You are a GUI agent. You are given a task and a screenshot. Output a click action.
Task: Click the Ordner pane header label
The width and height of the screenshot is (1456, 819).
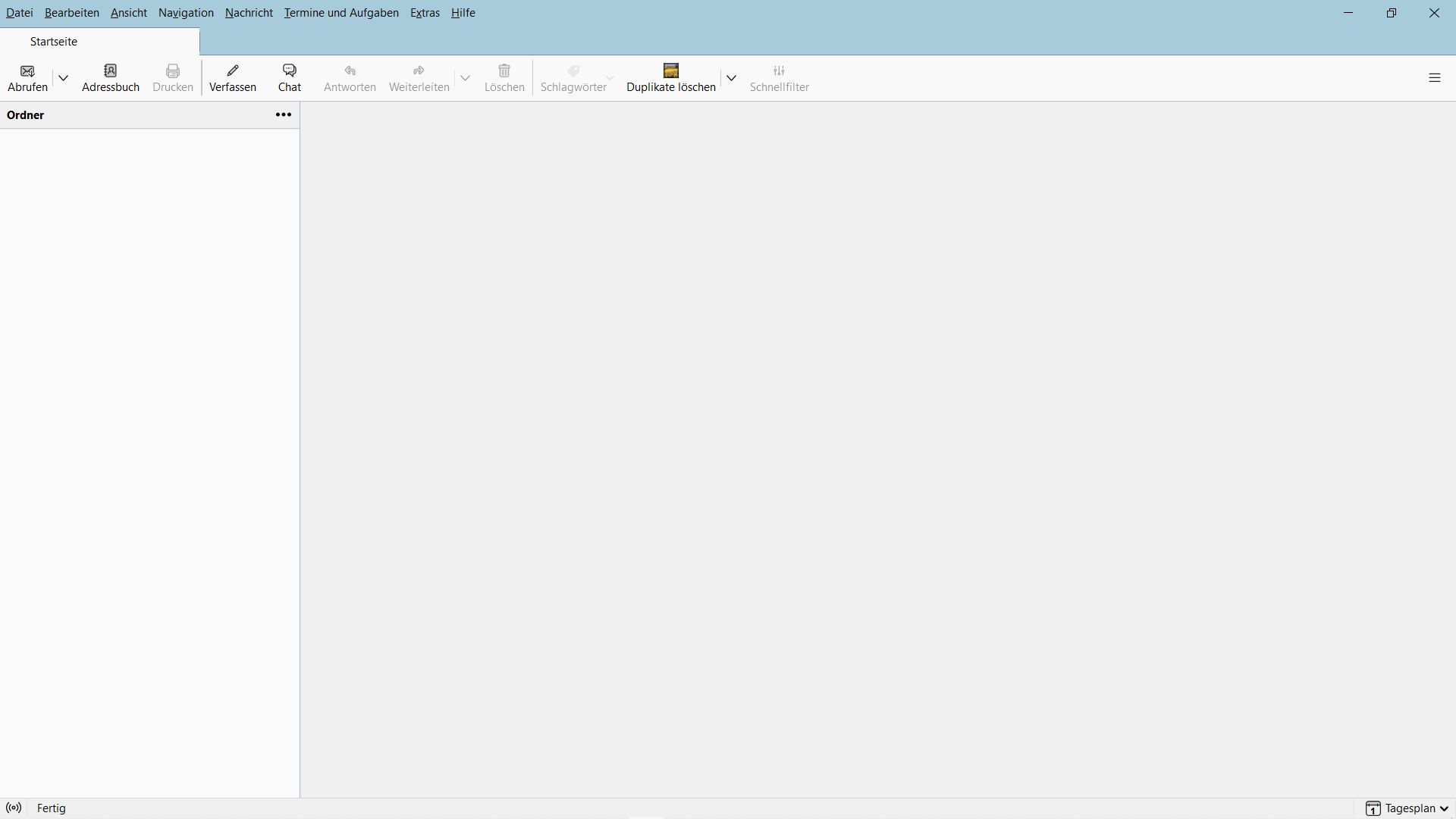26,115
